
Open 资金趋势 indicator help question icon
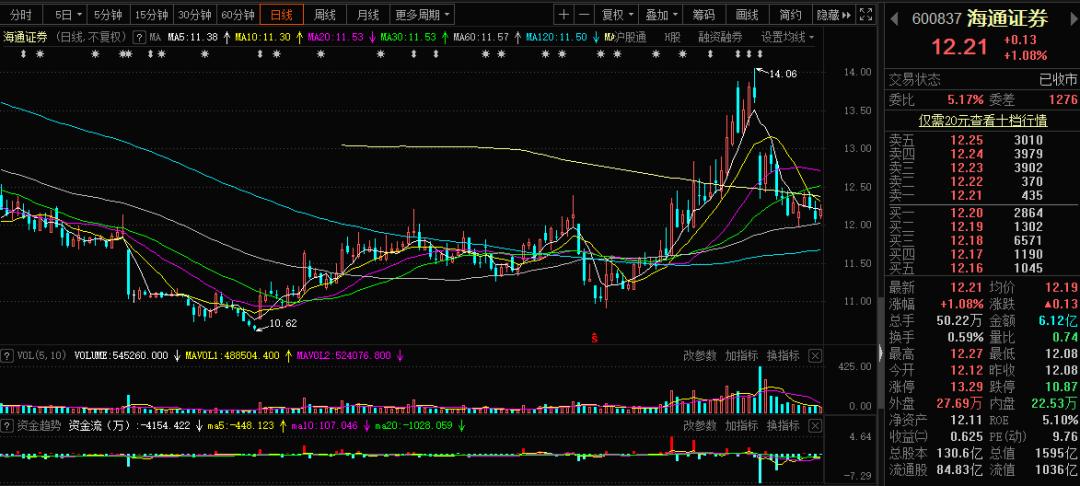pos(8,425)
